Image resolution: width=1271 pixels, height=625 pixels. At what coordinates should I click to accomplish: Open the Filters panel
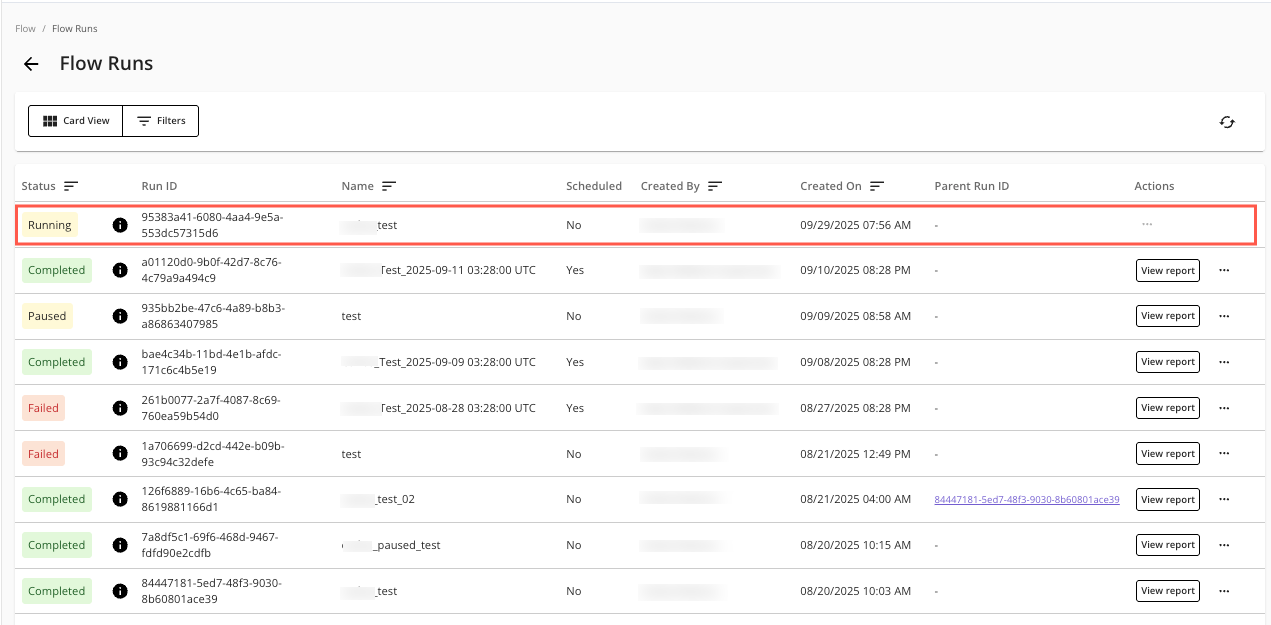(161, 121)
